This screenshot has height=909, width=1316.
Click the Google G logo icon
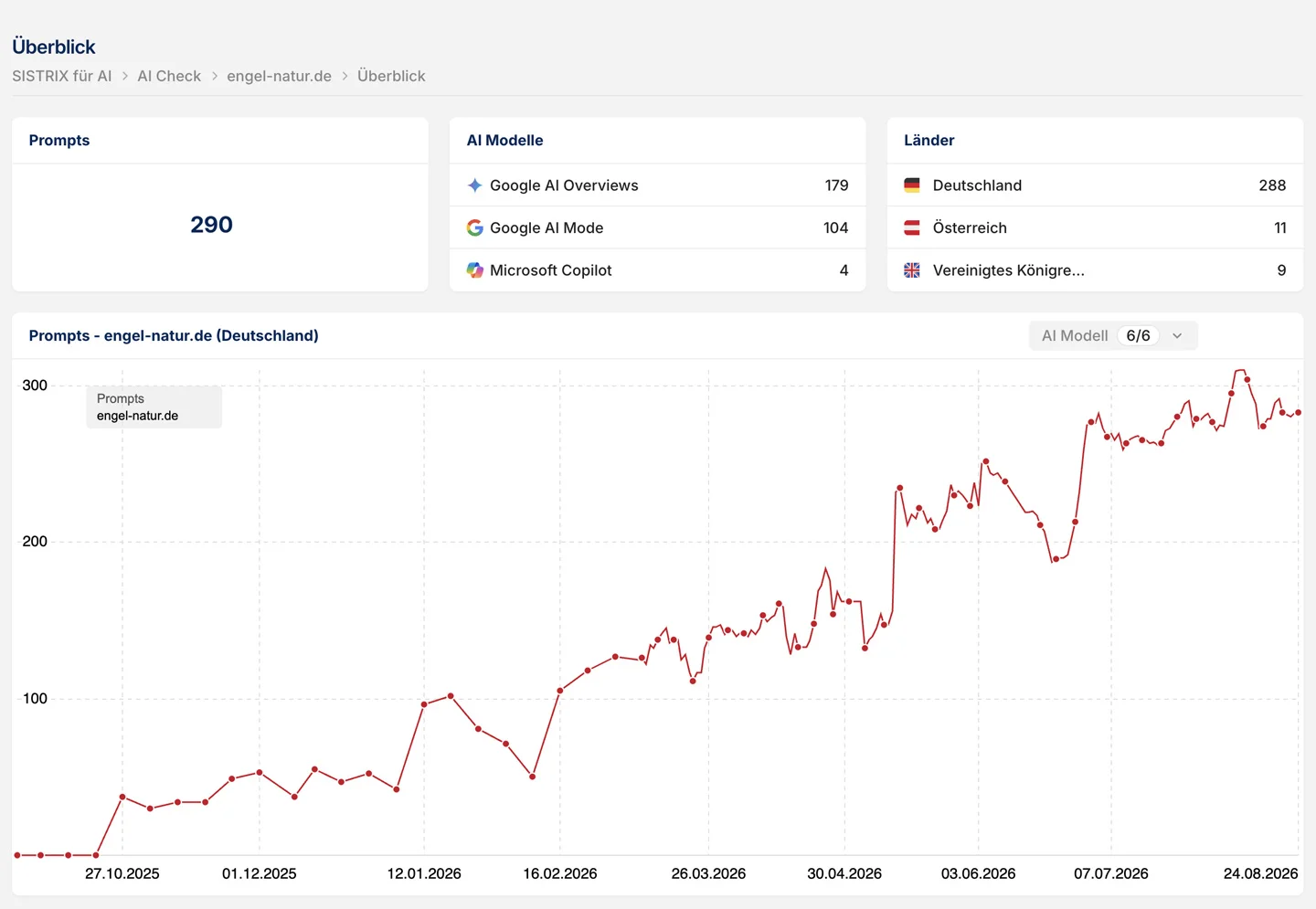click(474, 227)
